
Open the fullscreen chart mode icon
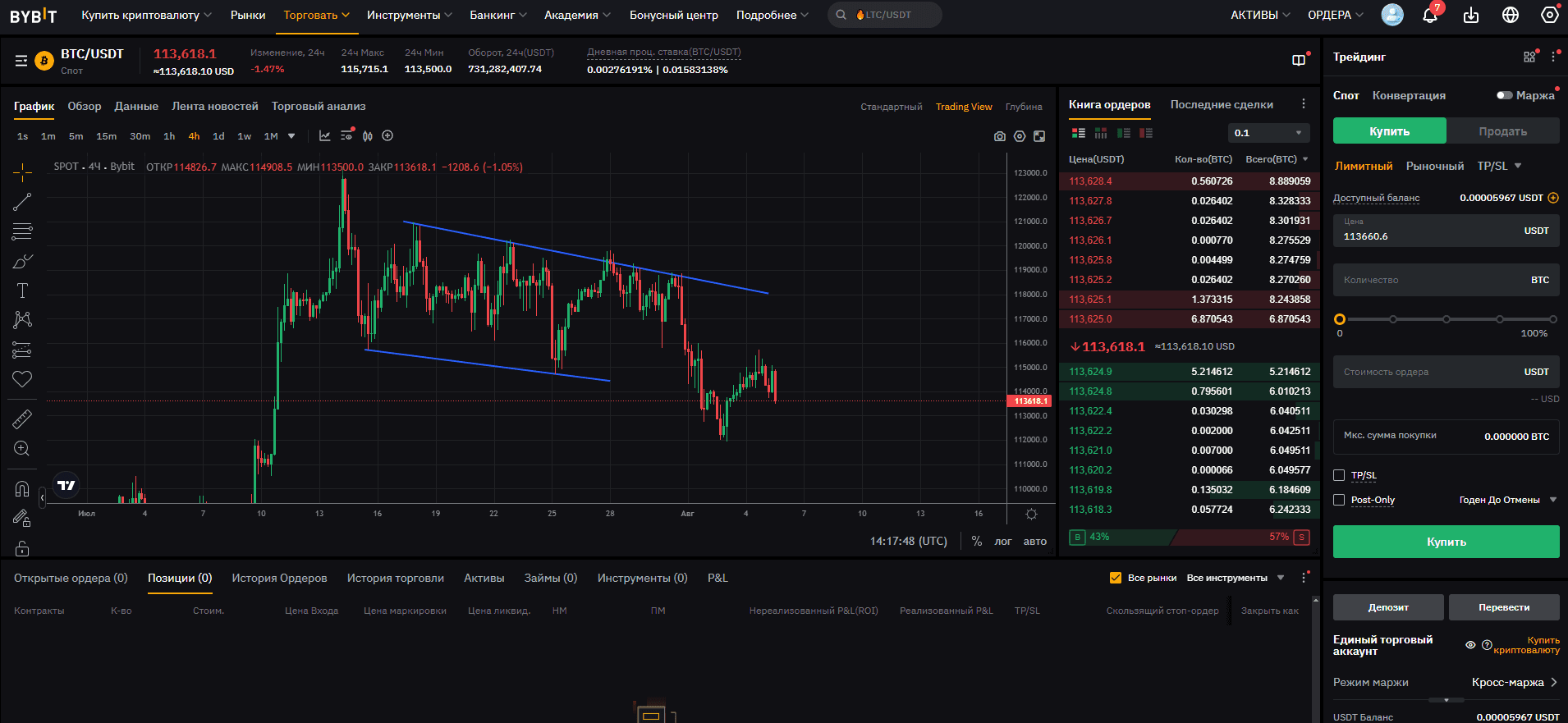(x=1039, y=136)
